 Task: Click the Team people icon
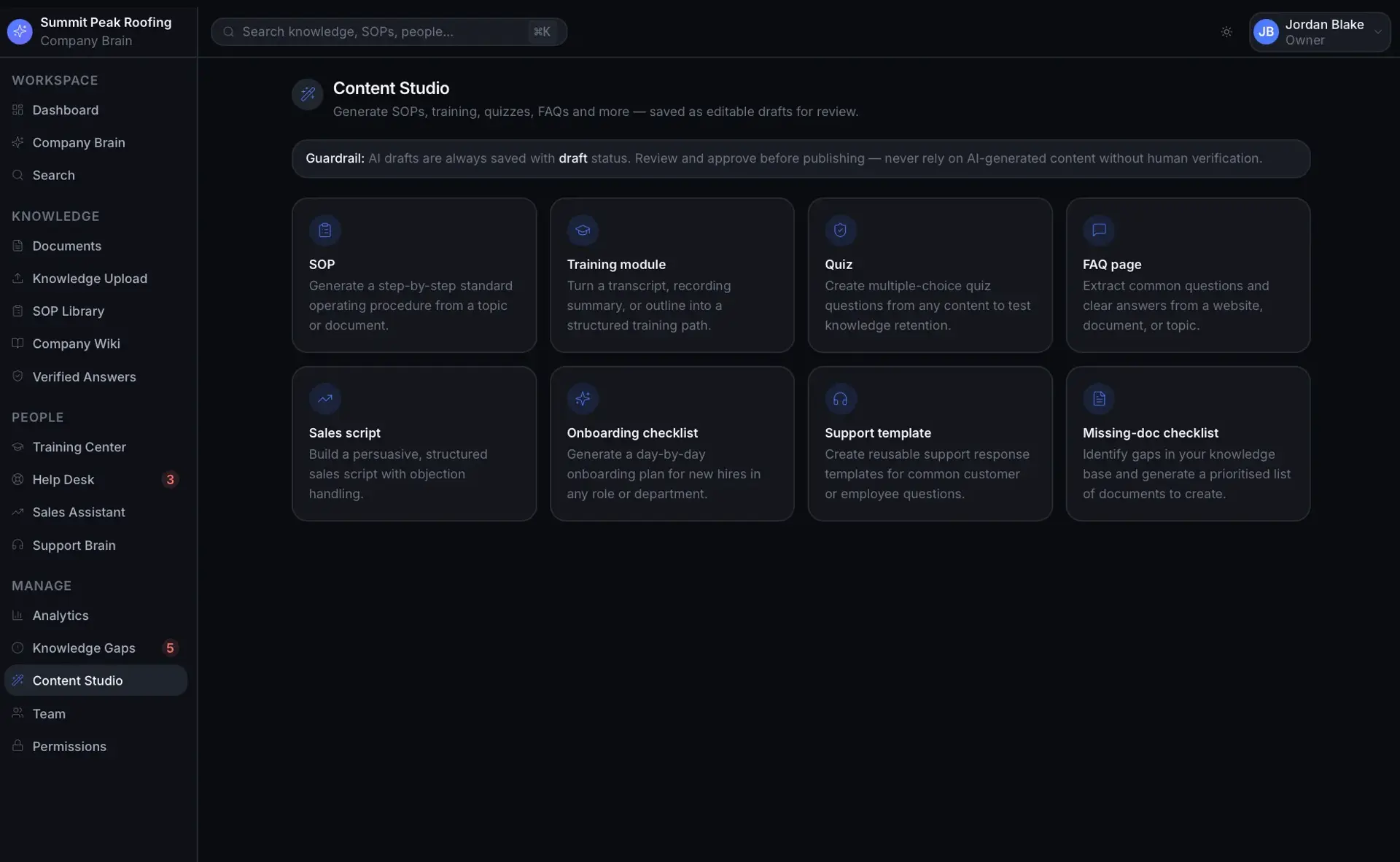pyautogui.click(x=17, y=713)
